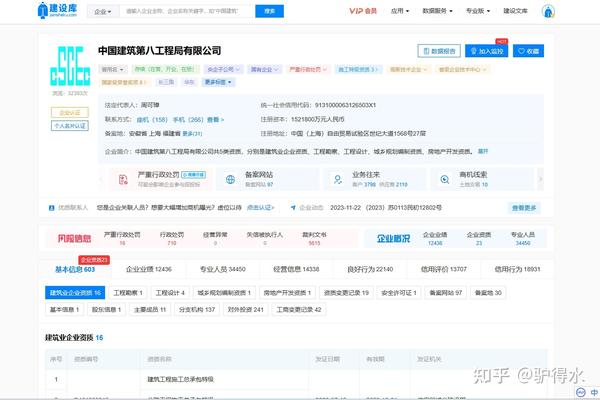Click the heart 收藏 button
Image resolution: width=600 pixels, height=400 pixels.
(x=528, y=51)
